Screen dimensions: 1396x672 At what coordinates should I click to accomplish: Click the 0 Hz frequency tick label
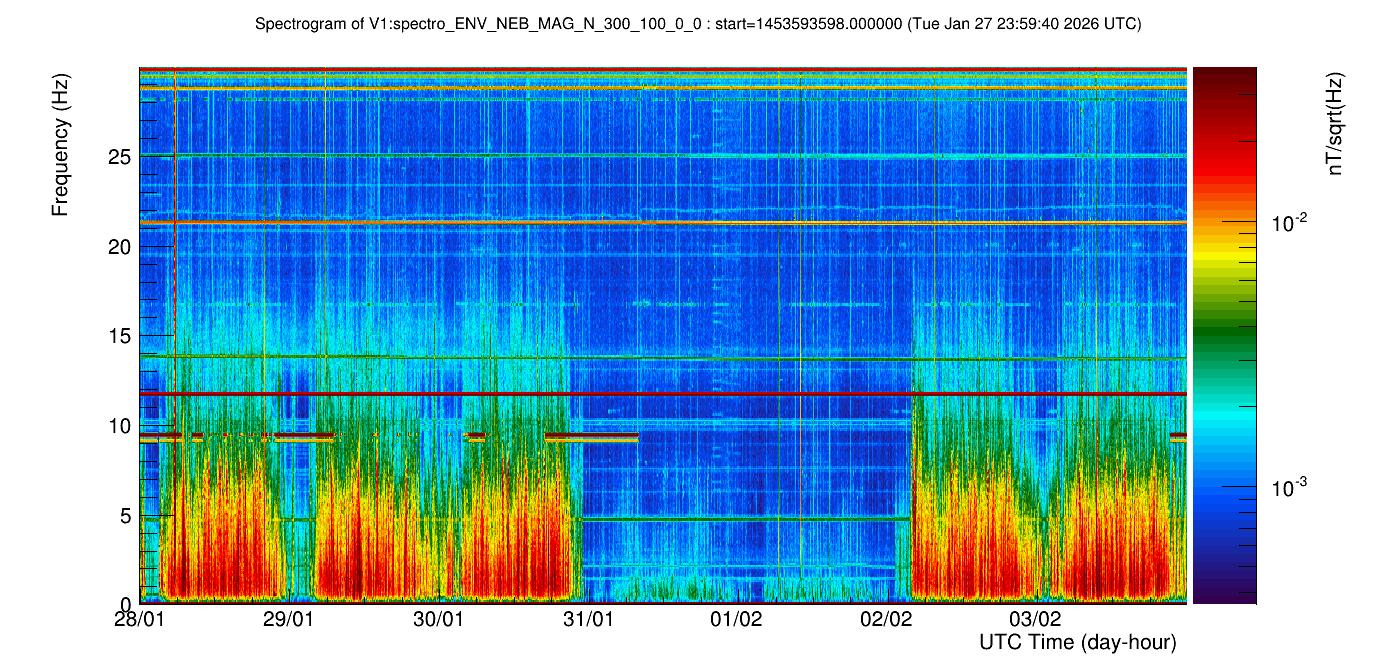coord(126,604)
